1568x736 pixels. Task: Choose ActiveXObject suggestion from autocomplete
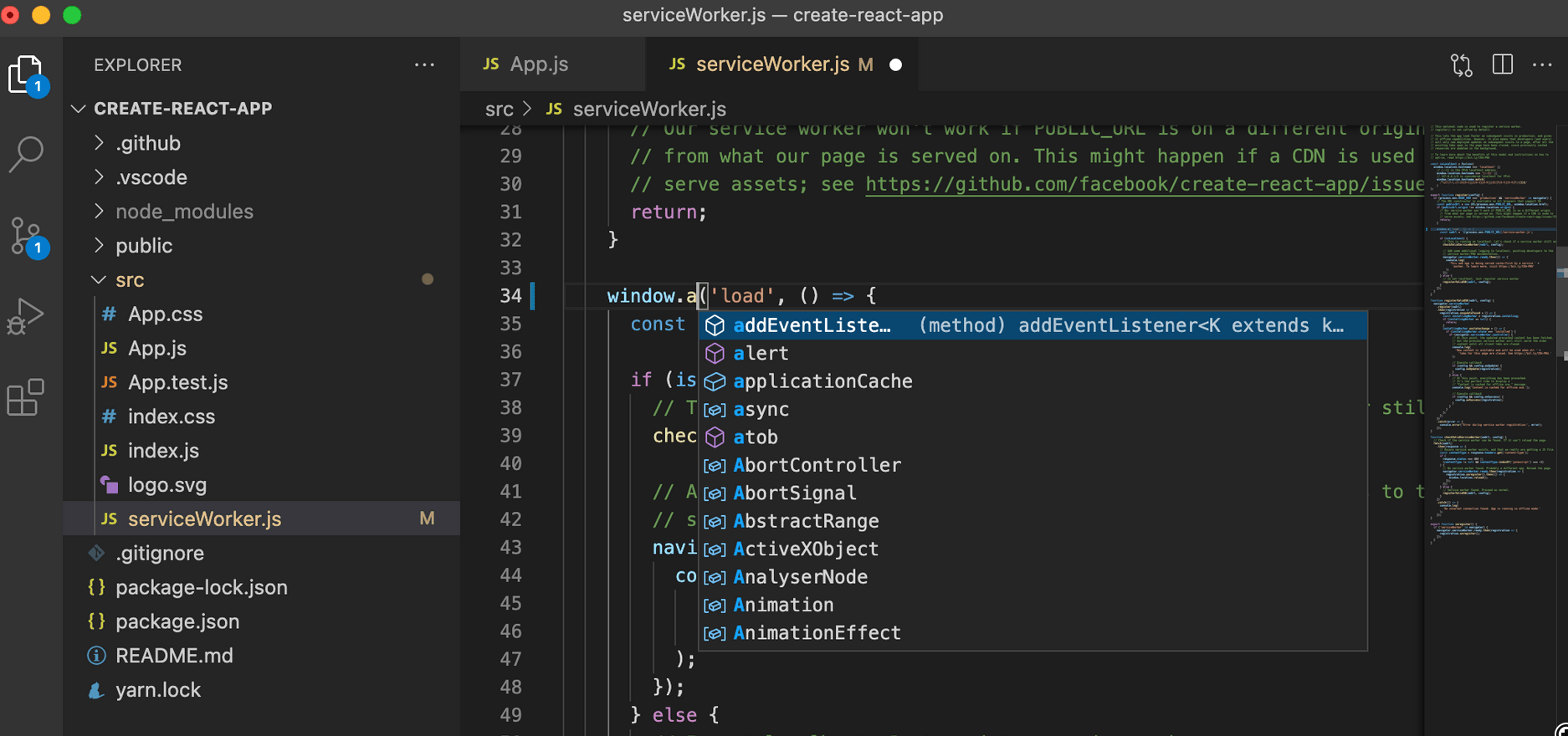click(1033, 549)
